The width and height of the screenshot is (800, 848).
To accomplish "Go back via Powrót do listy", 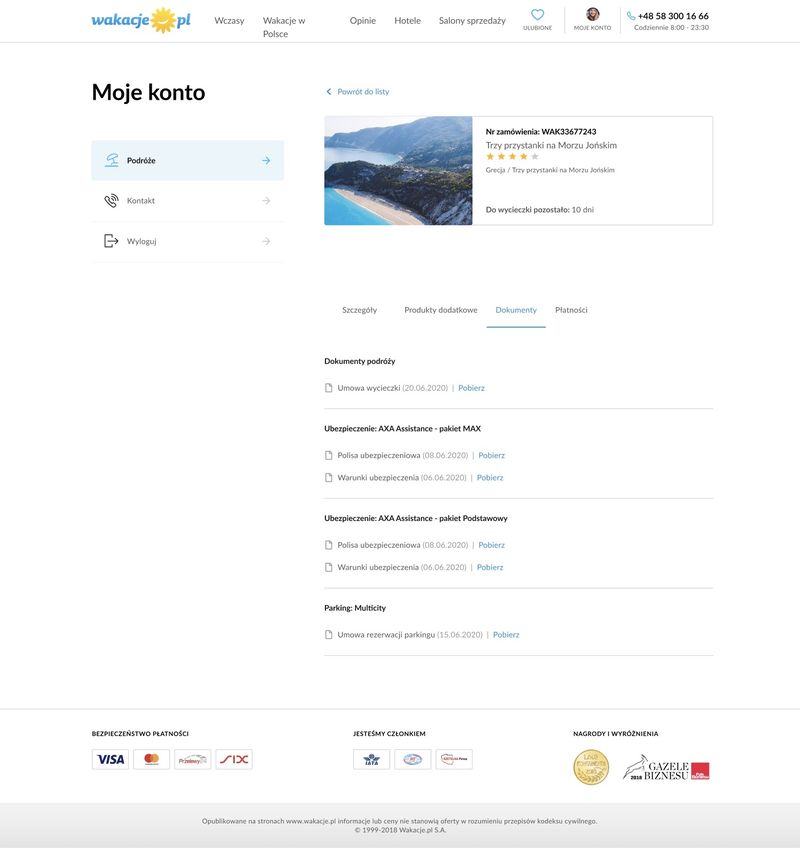I will tap(362, 92).
